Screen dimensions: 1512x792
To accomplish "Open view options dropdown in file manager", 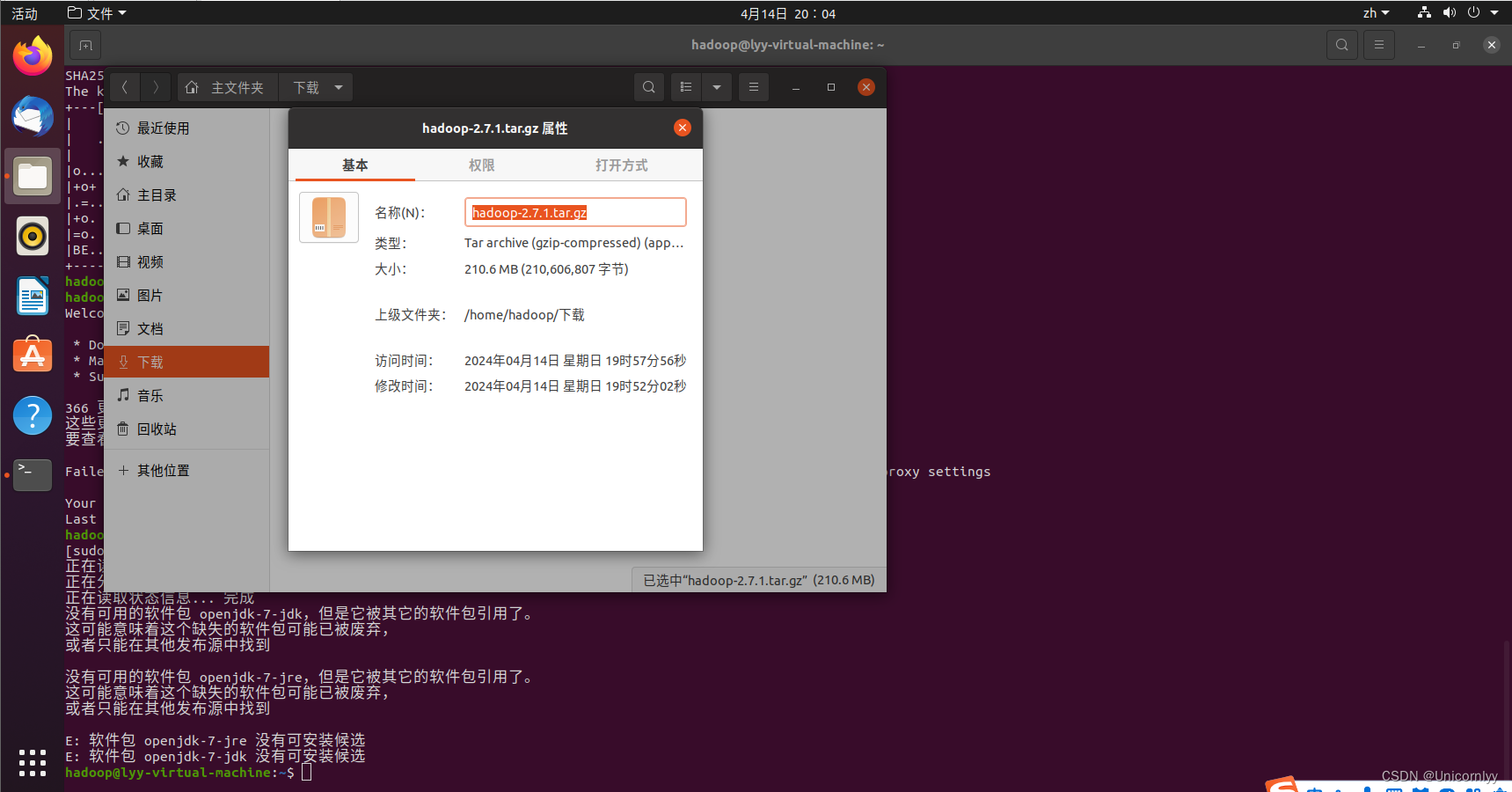I will pyautogui.click(x=717, y=87).
